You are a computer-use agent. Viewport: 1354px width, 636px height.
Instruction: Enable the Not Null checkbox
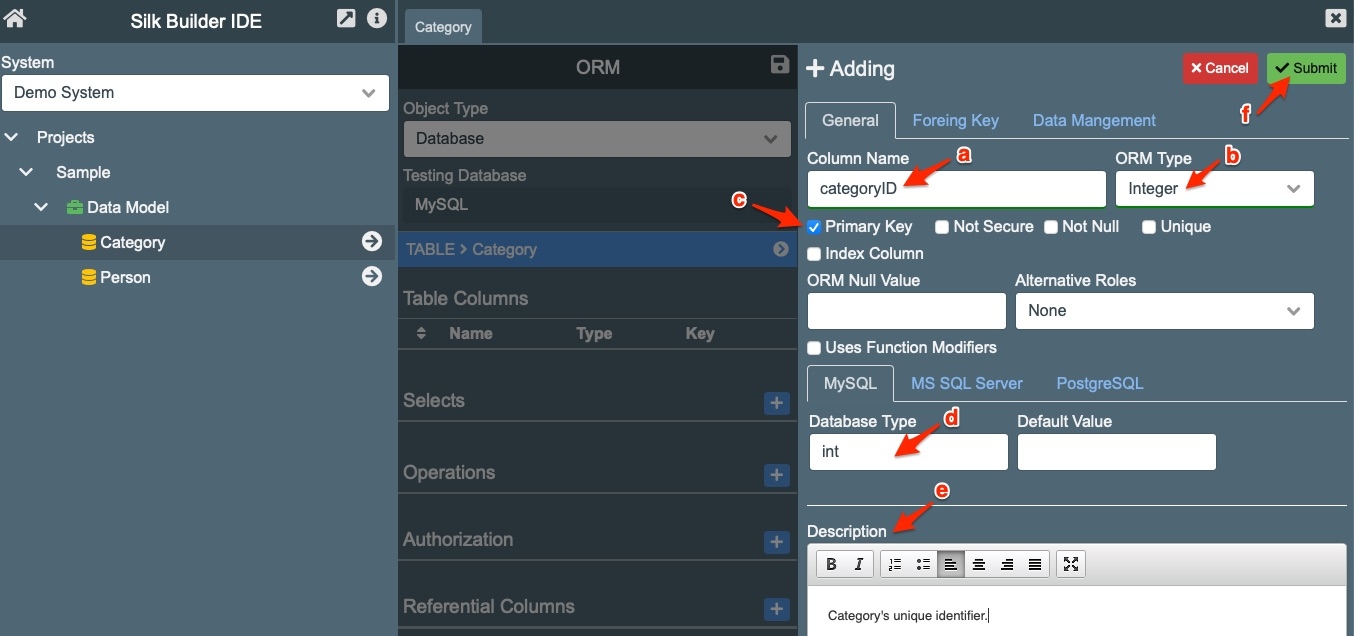click(x=1051, y=227)
